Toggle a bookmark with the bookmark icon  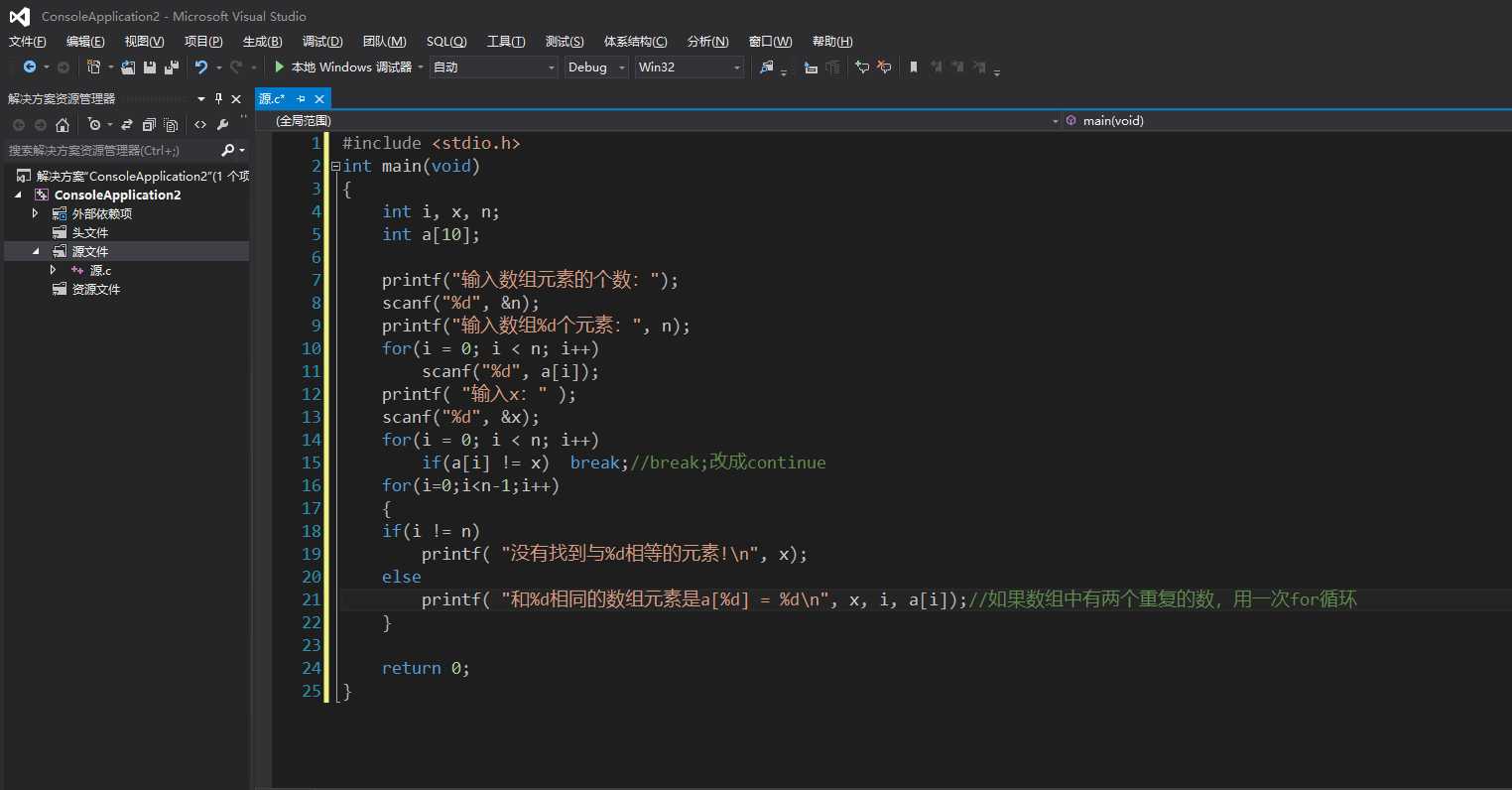coord(914,67)
